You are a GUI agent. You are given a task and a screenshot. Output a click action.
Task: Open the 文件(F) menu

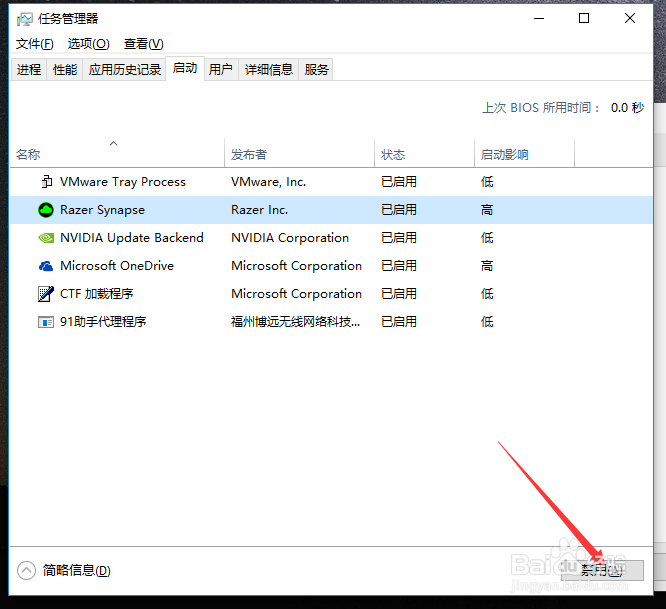[35, 44]
